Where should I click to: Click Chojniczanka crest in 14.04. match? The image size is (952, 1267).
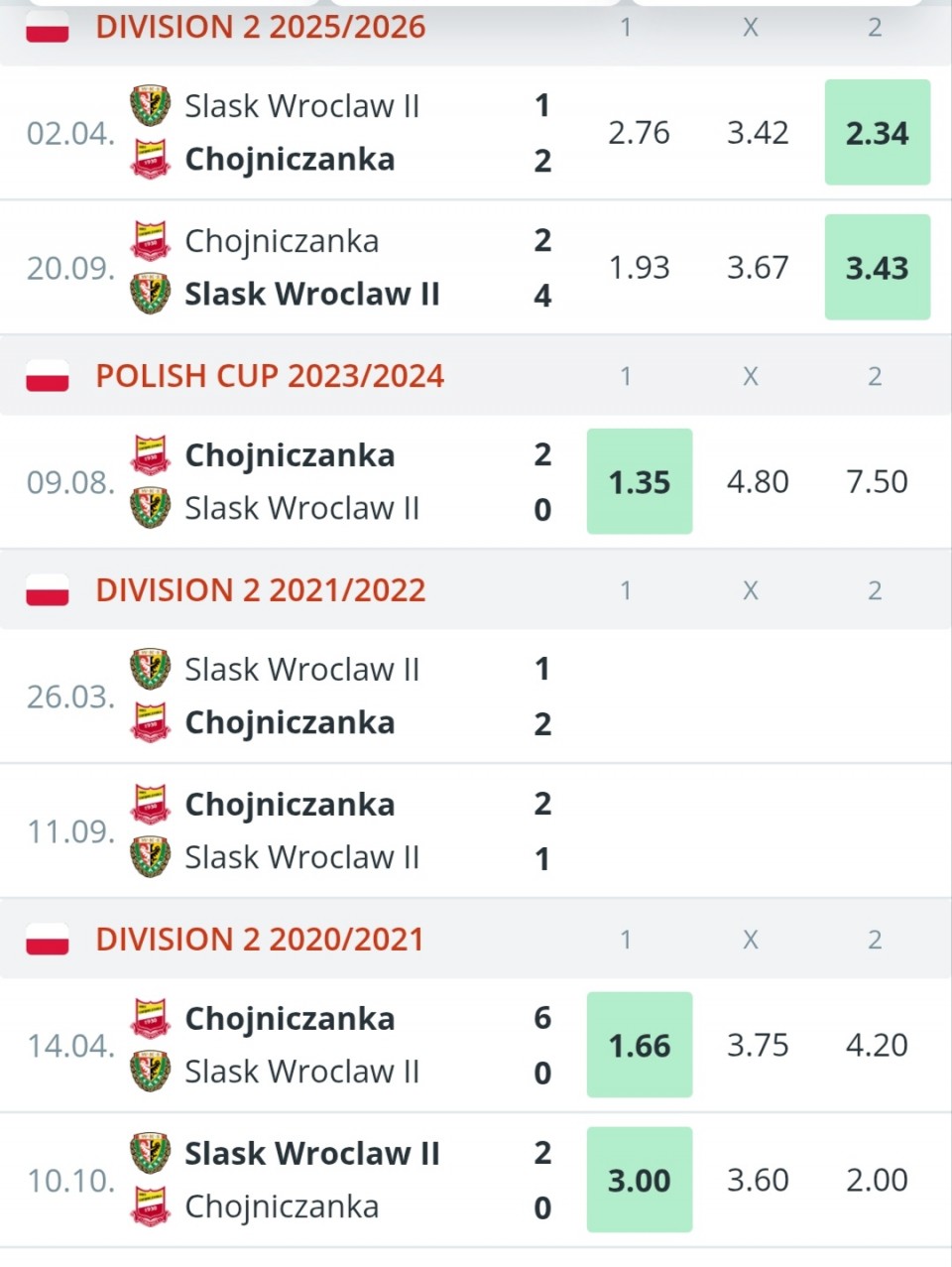tap(150, 1019)
